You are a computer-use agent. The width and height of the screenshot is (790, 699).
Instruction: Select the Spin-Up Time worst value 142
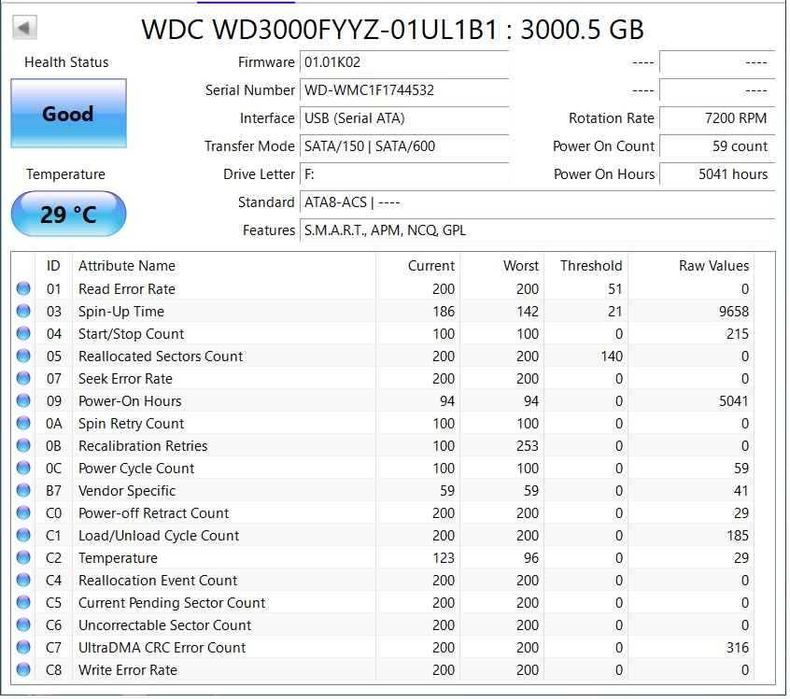tap(528, 311)
